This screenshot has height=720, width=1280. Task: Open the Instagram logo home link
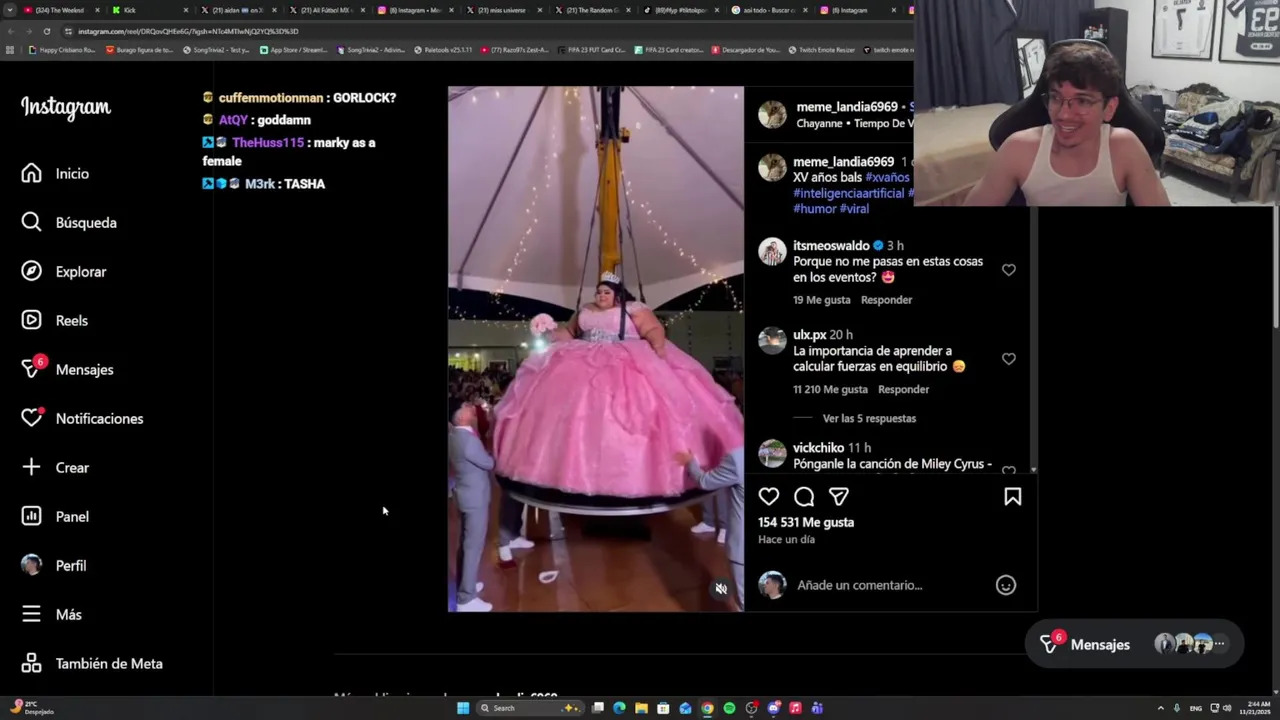66,107
